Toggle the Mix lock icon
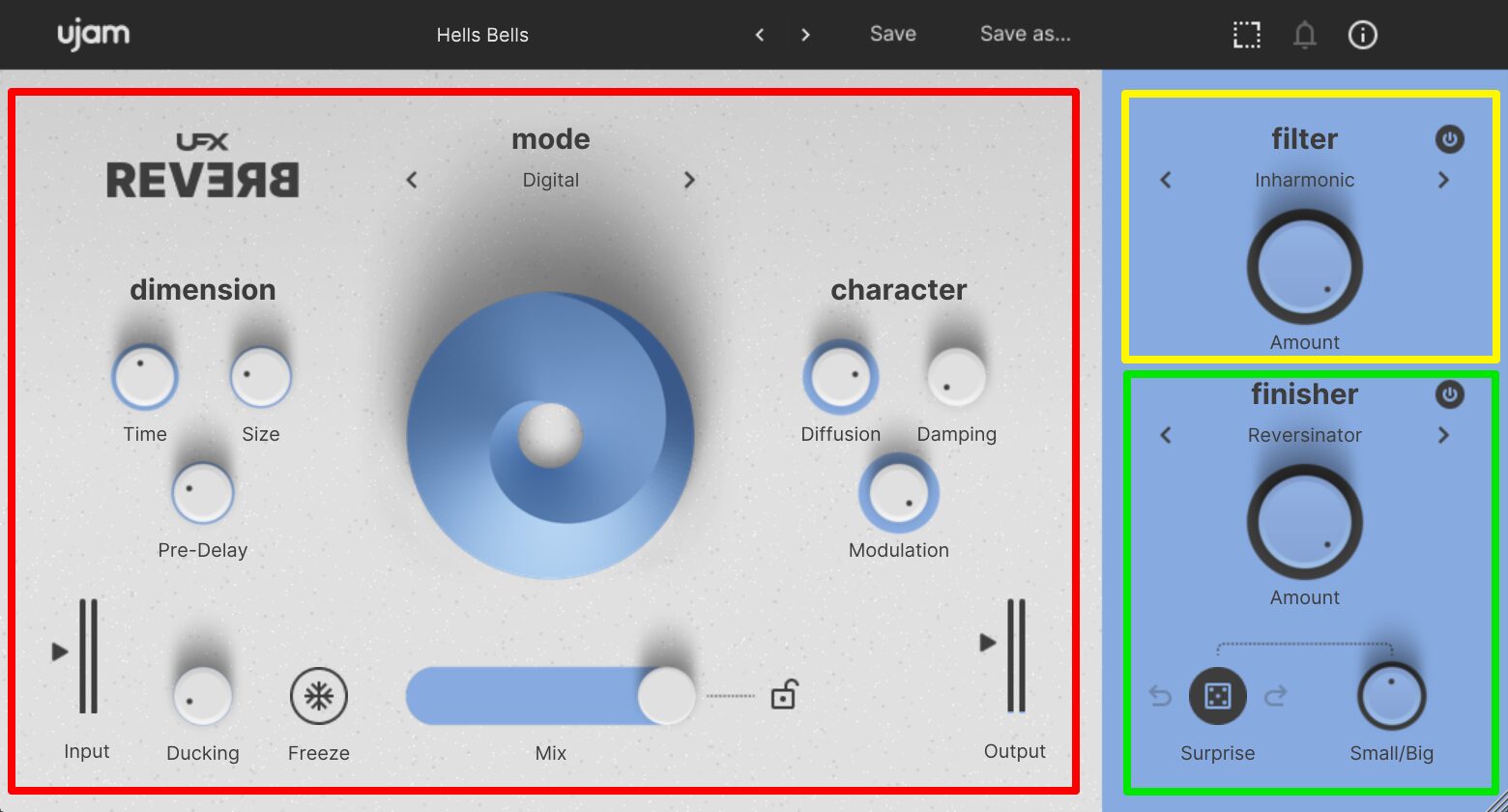1508x812 pixels. coord(783,694)
